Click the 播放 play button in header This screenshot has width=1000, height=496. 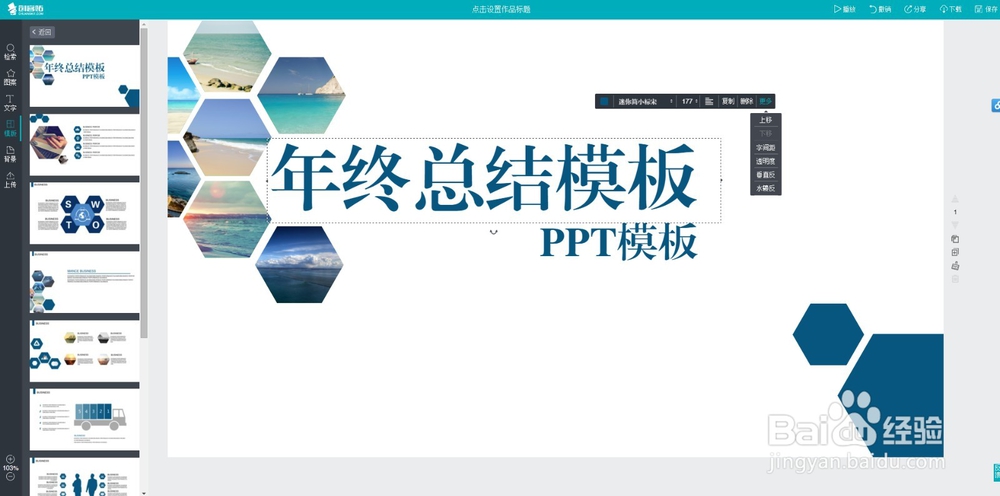point(844,9)
